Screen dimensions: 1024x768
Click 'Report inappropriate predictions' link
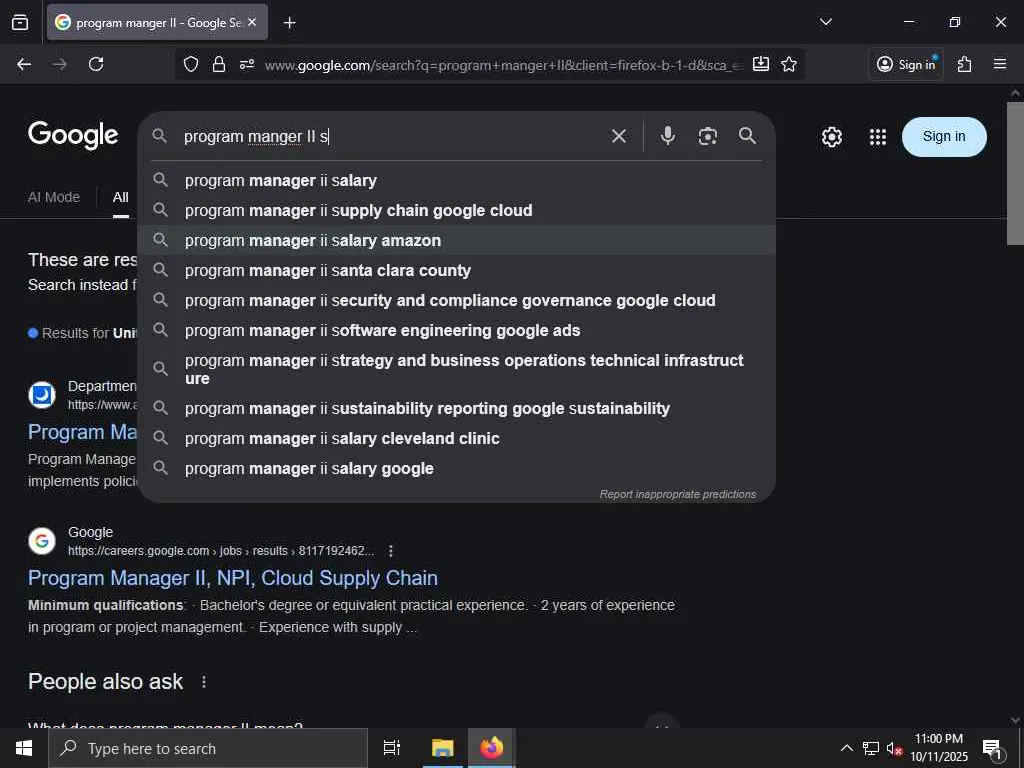coord(678,494)
